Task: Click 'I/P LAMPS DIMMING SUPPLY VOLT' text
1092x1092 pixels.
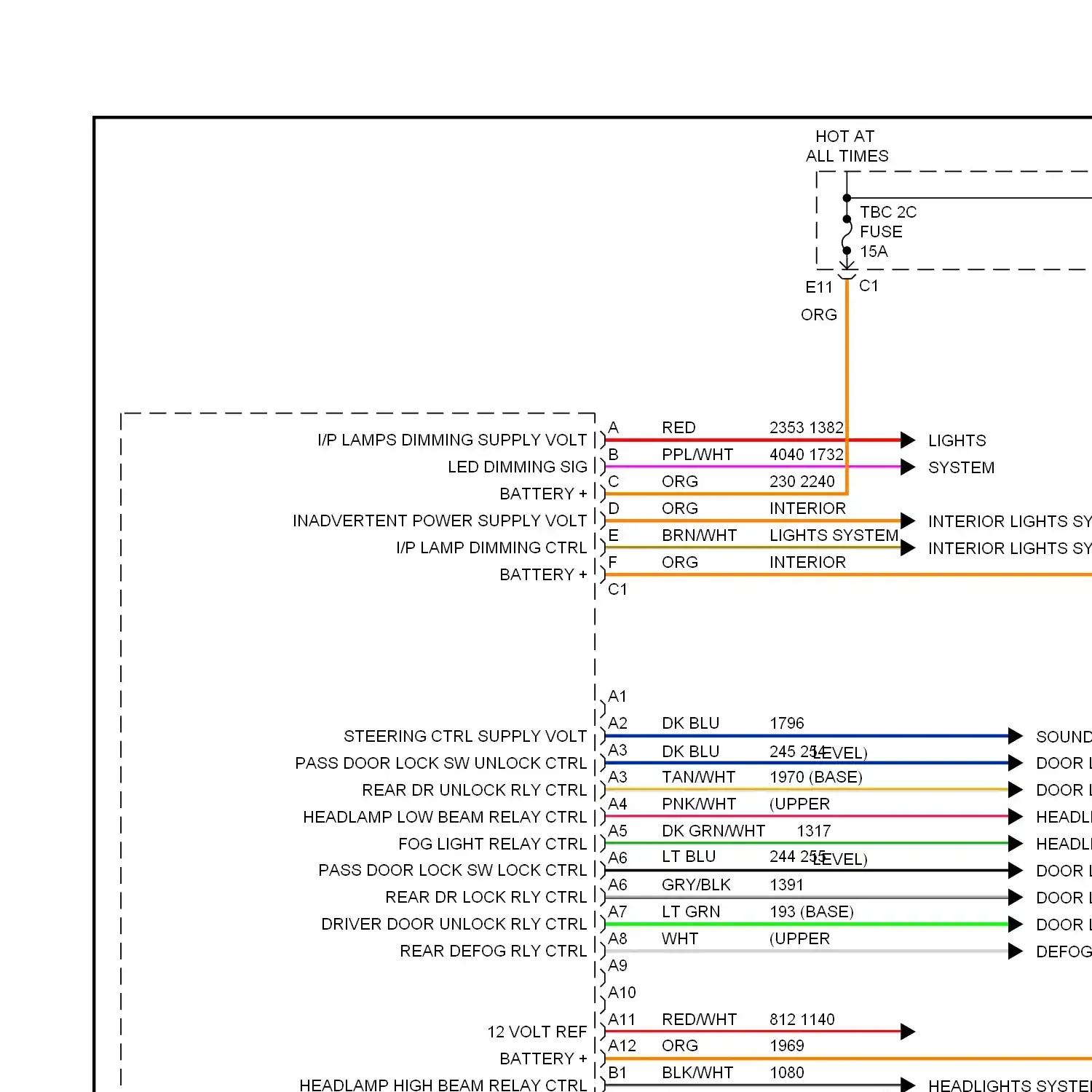Action: coord(452,440)
